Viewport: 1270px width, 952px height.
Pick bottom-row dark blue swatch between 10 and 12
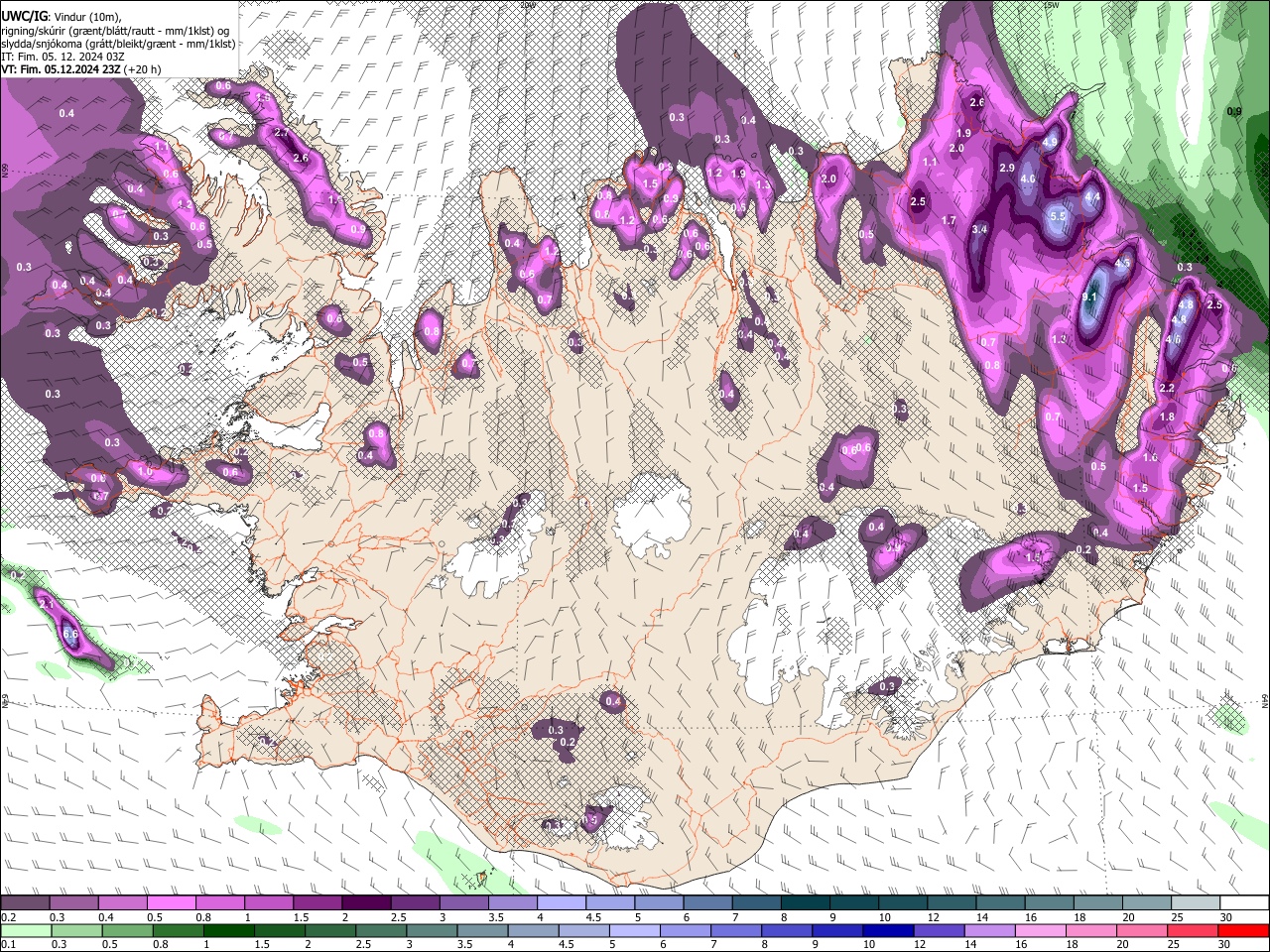pos(889,930)
